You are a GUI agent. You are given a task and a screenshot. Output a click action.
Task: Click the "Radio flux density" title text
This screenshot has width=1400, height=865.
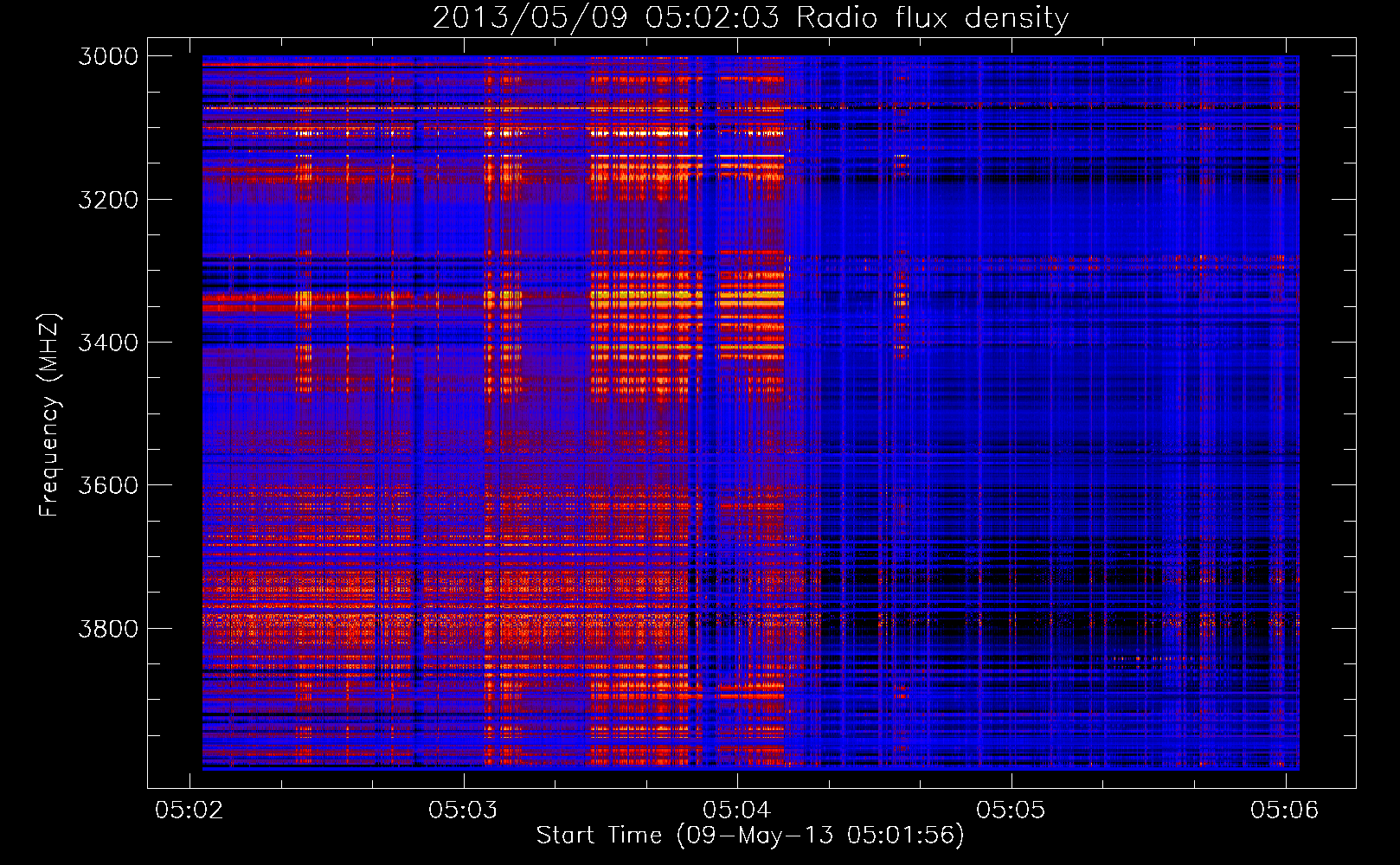pyautogui.click(x=932, y=18)
